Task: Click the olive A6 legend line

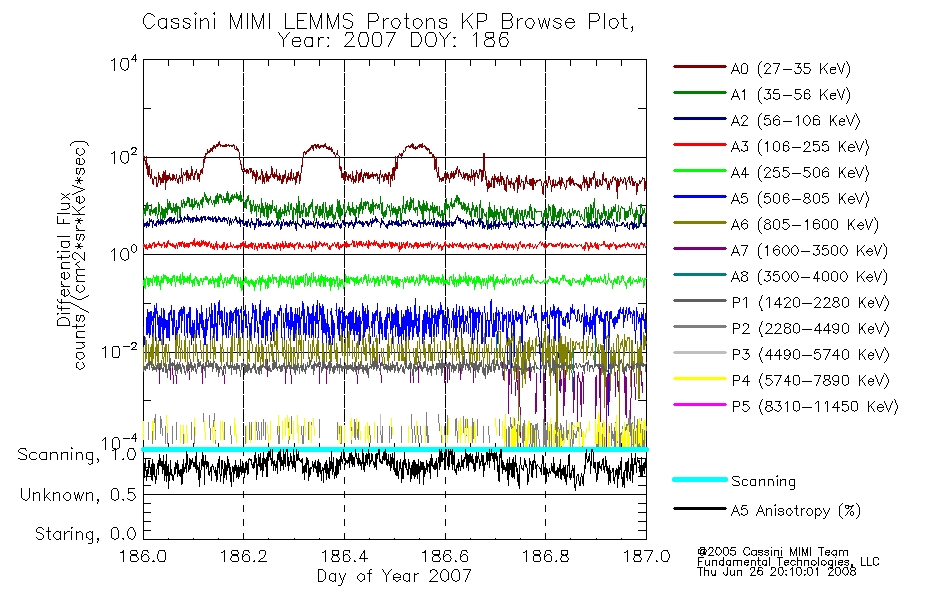Action: (x=699, y=222)
